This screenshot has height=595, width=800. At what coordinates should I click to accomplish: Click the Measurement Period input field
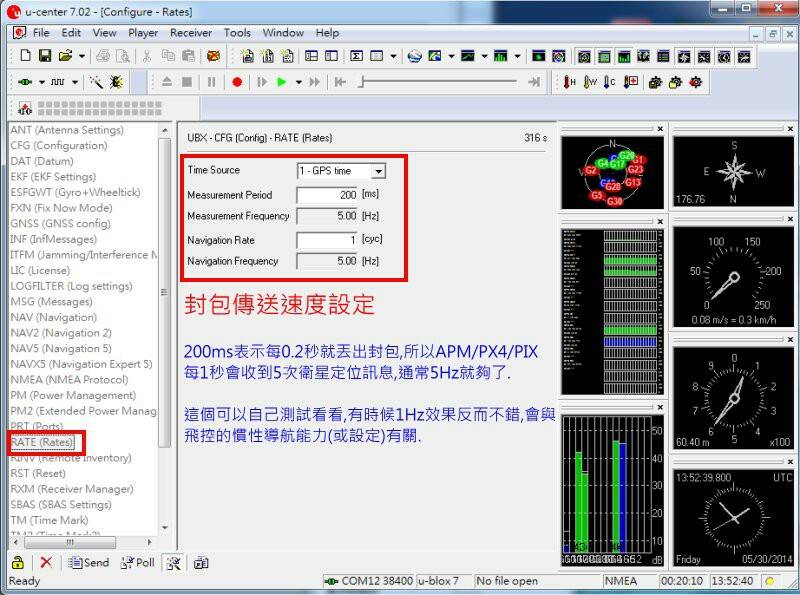click(328, 195)
